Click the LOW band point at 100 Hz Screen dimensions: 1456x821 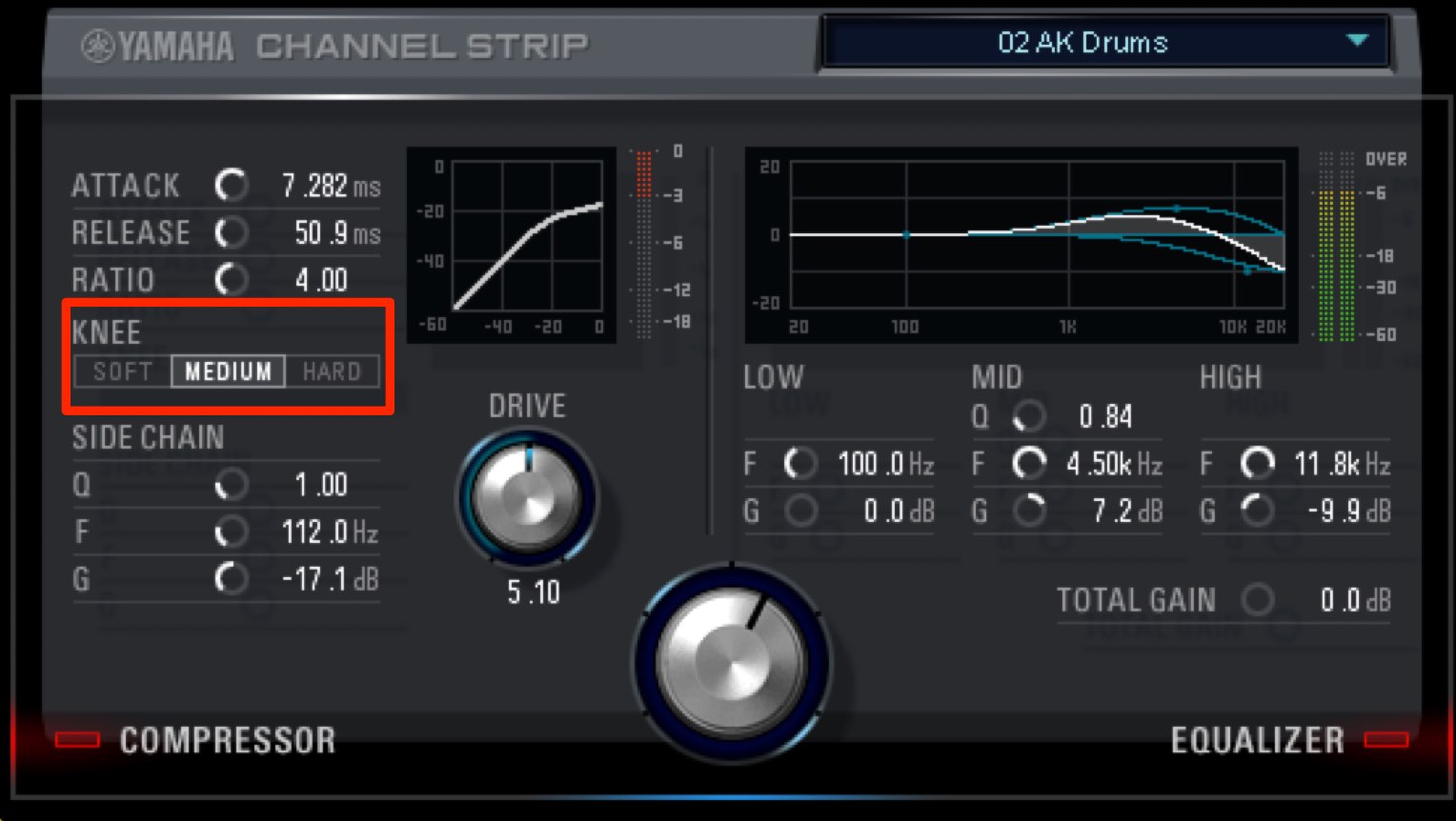(906, 234)
